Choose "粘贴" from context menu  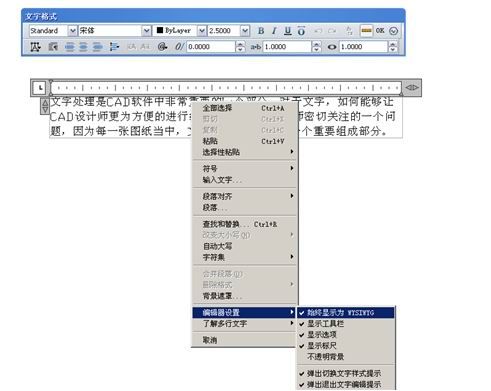(245, 141)
